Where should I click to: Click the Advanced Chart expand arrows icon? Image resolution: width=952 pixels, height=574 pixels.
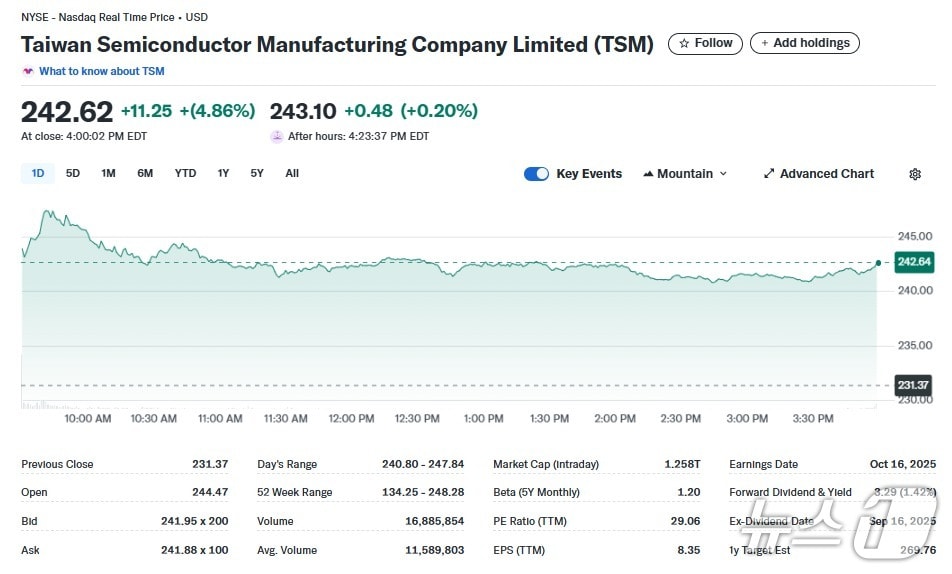click(769, 174)
